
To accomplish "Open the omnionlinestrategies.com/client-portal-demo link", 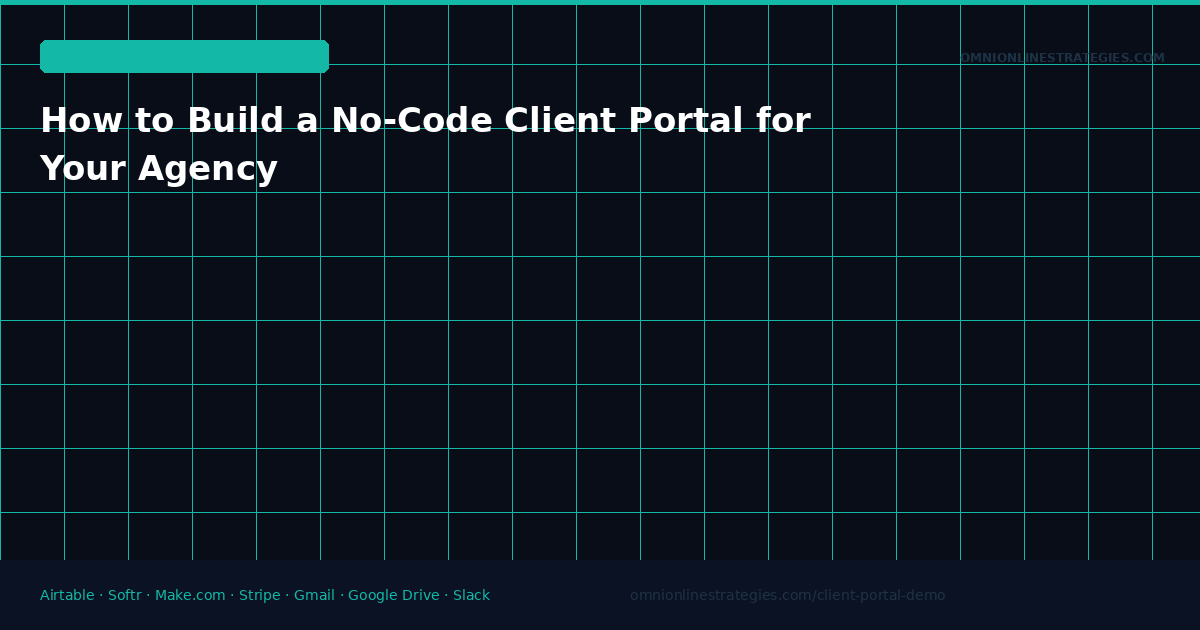I will [787, 596].
